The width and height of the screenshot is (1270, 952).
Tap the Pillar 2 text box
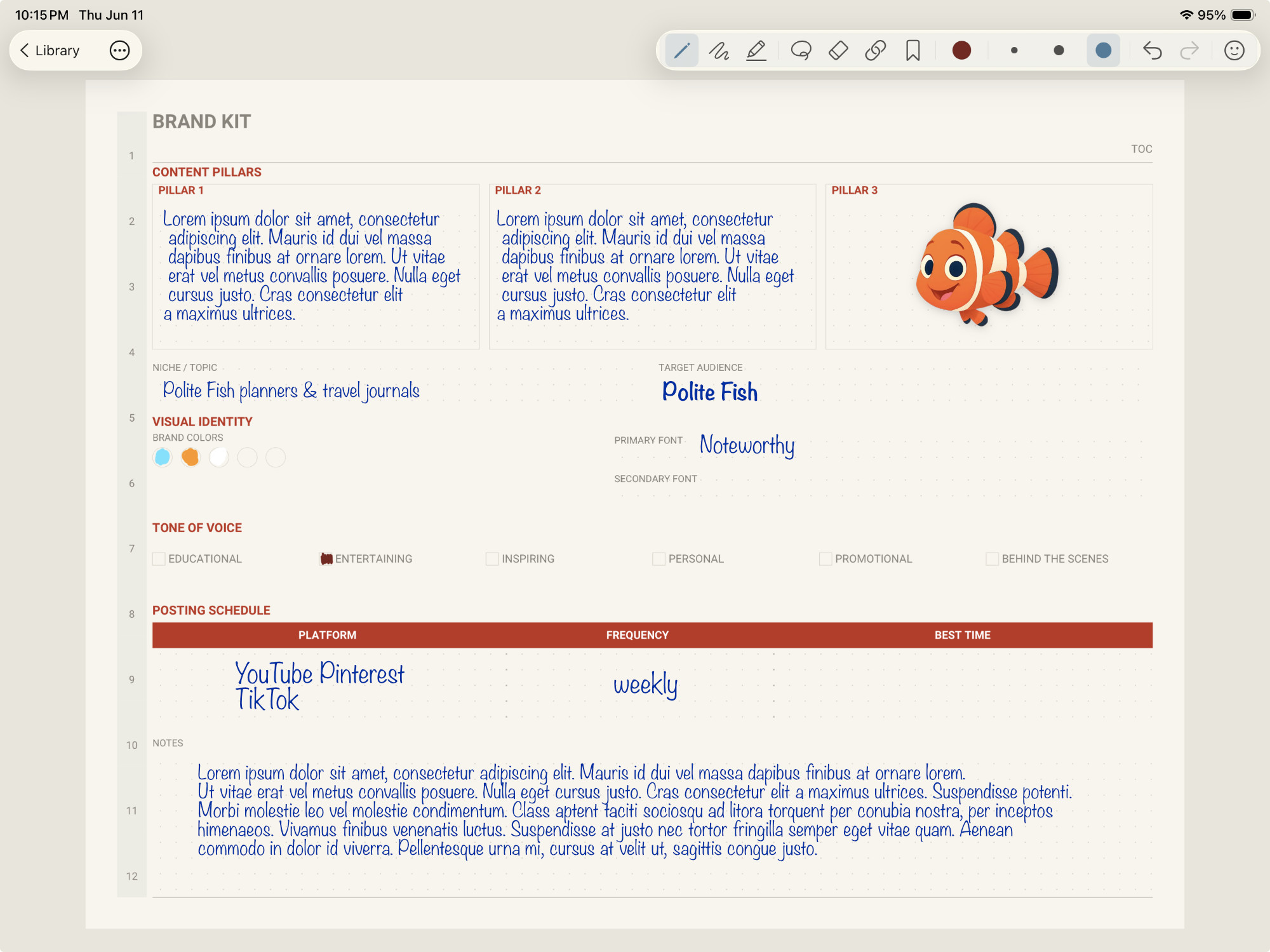pos(652,267)
